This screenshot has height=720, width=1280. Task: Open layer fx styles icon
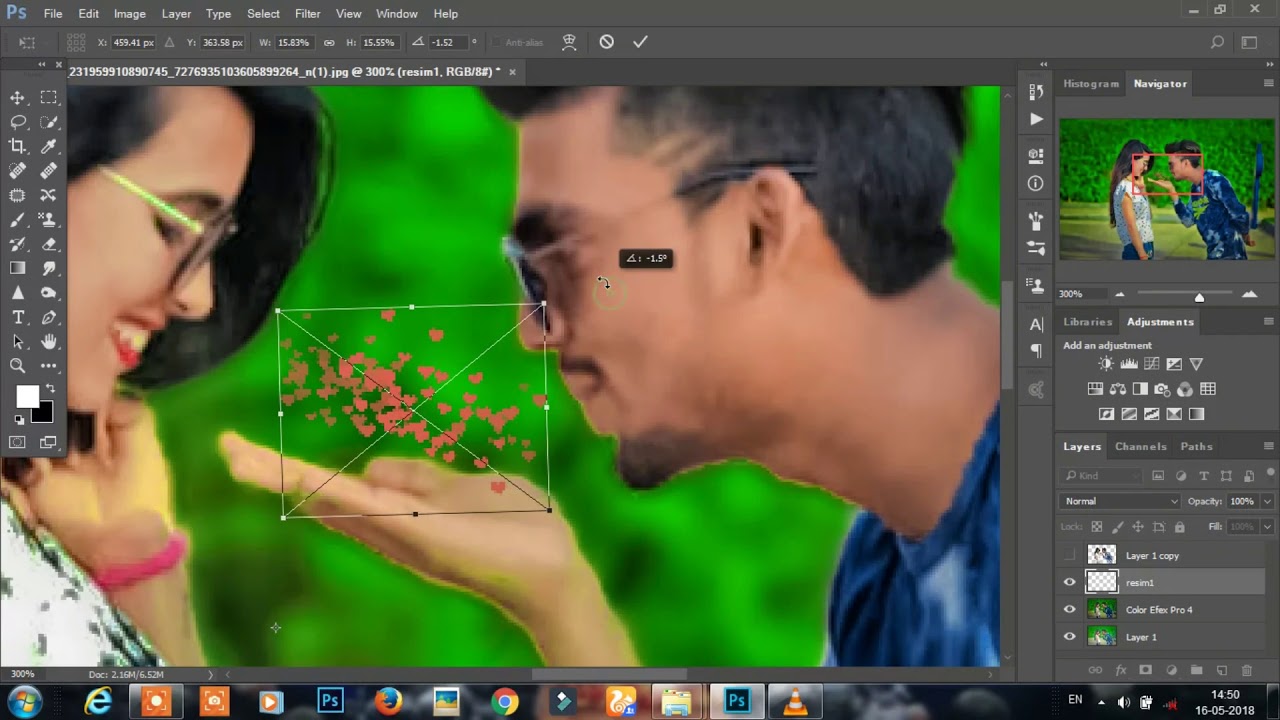click(x=1121, y=670)
